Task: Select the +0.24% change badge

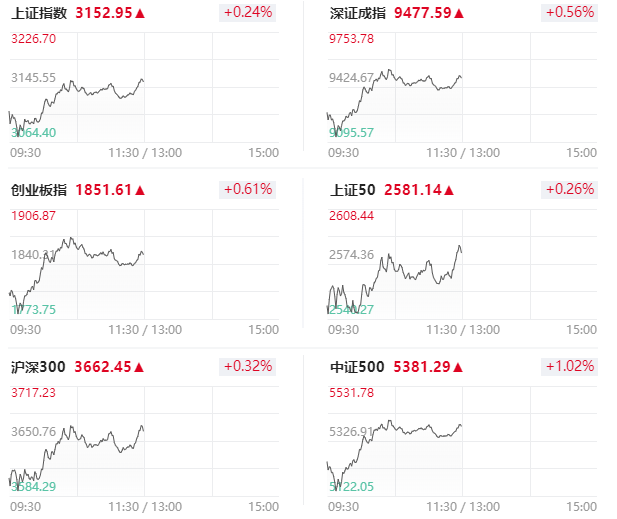Action: pos(248,12)
